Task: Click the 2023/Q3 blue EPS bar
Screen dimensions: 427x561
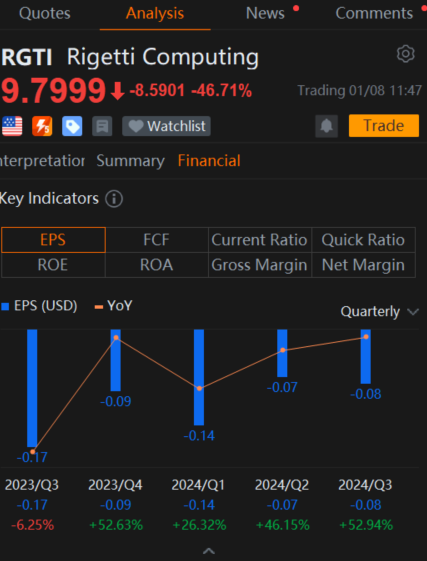Action: (x=32, y=388)
